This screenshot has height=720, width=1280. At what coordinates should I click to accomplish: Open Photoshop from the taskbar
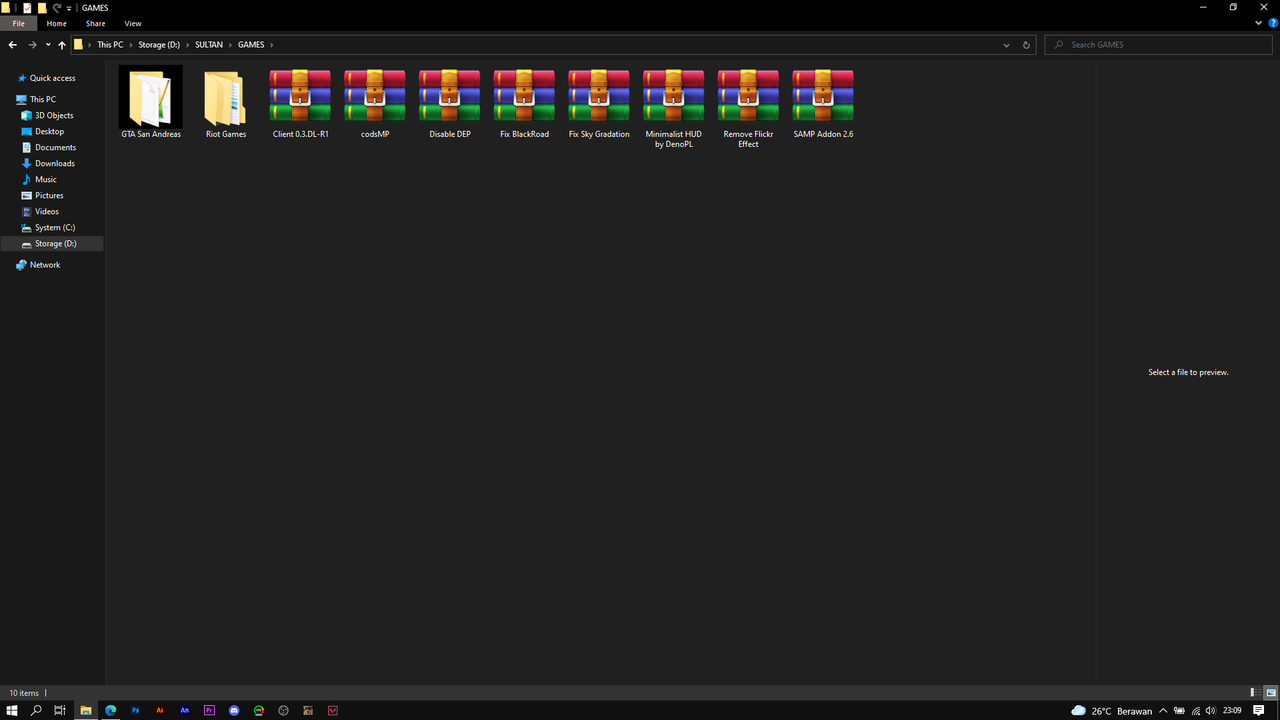click(x=135, y=710)
